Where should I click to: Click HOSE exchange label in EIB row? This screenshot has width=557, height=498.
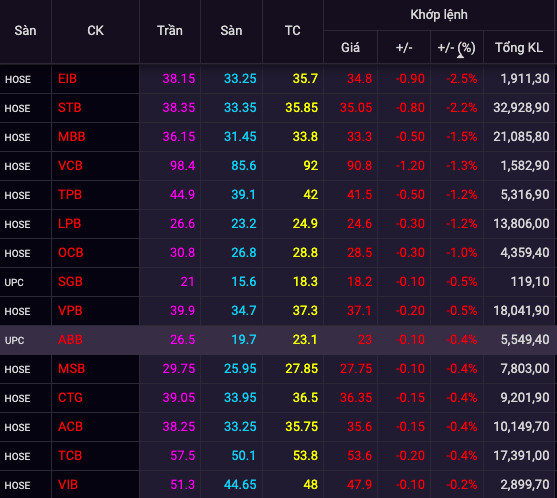pos(18,79)
